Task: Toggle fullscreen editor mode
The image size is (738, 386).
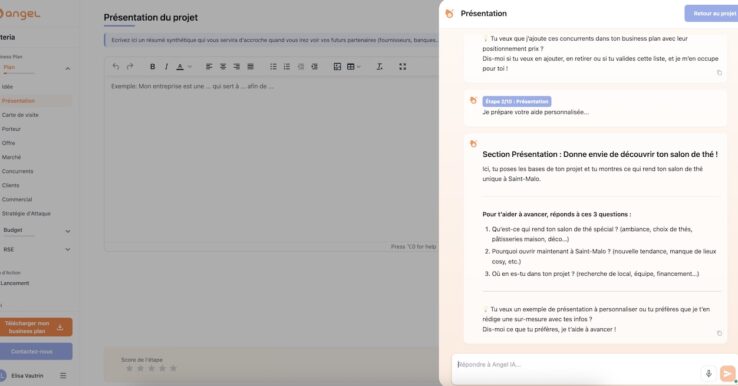Action: [x=402, y=67]
